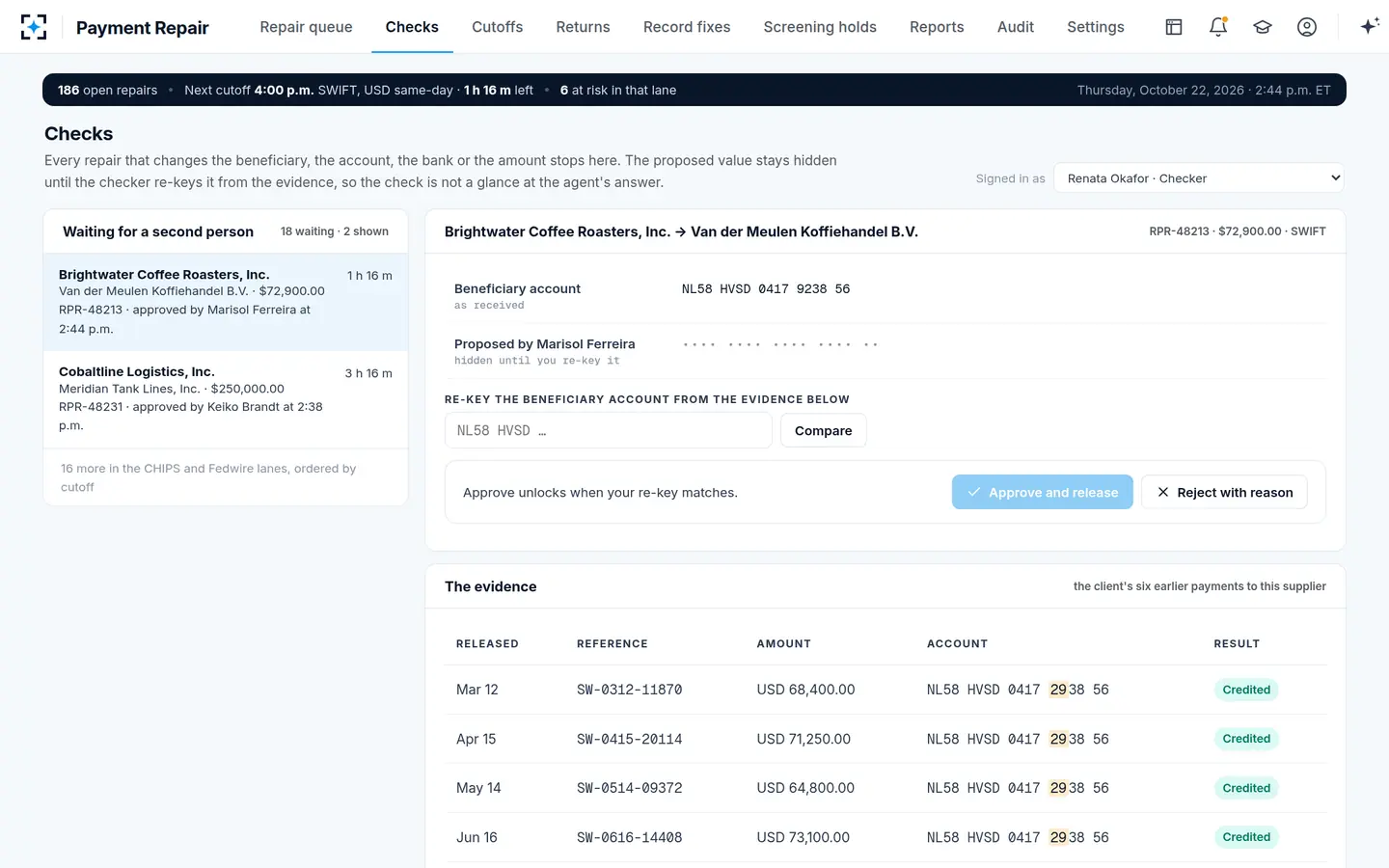The image size is (1389, 868).
Task: Open the Returns tab
Action: click(583, 27)
